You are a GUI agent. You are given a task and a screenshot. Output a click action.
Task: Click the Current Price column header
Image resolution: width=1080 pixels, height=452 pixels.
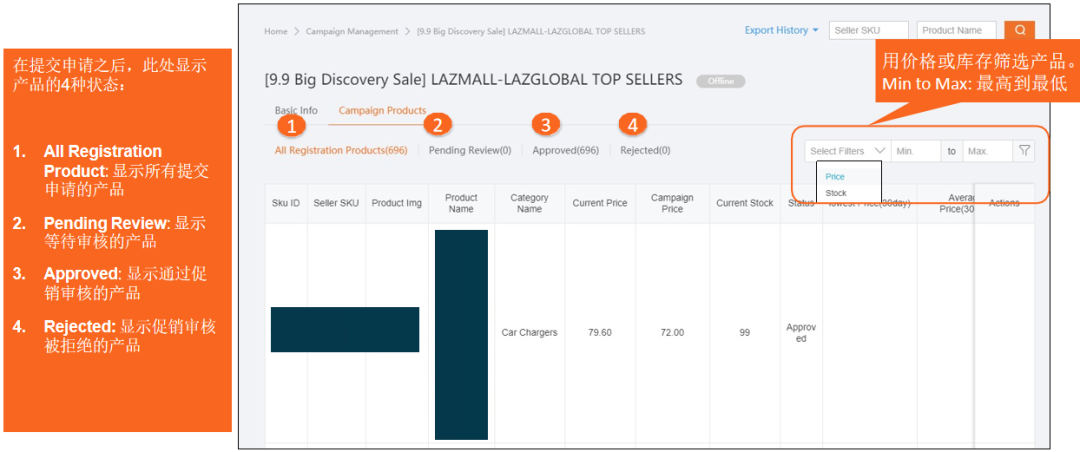coord(600,203)
